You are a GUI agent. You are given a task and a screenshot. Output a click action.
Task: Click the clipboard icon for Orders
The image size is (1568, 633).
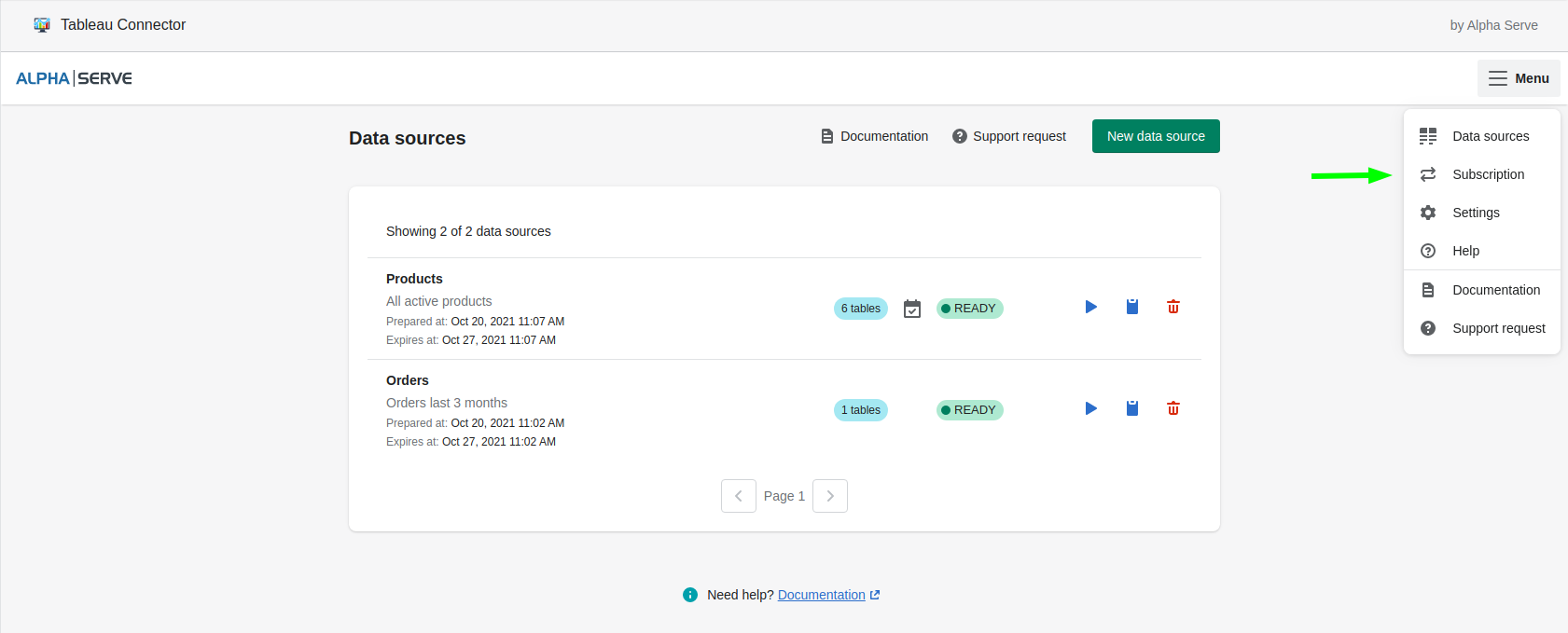click(x=1131, y=409)
